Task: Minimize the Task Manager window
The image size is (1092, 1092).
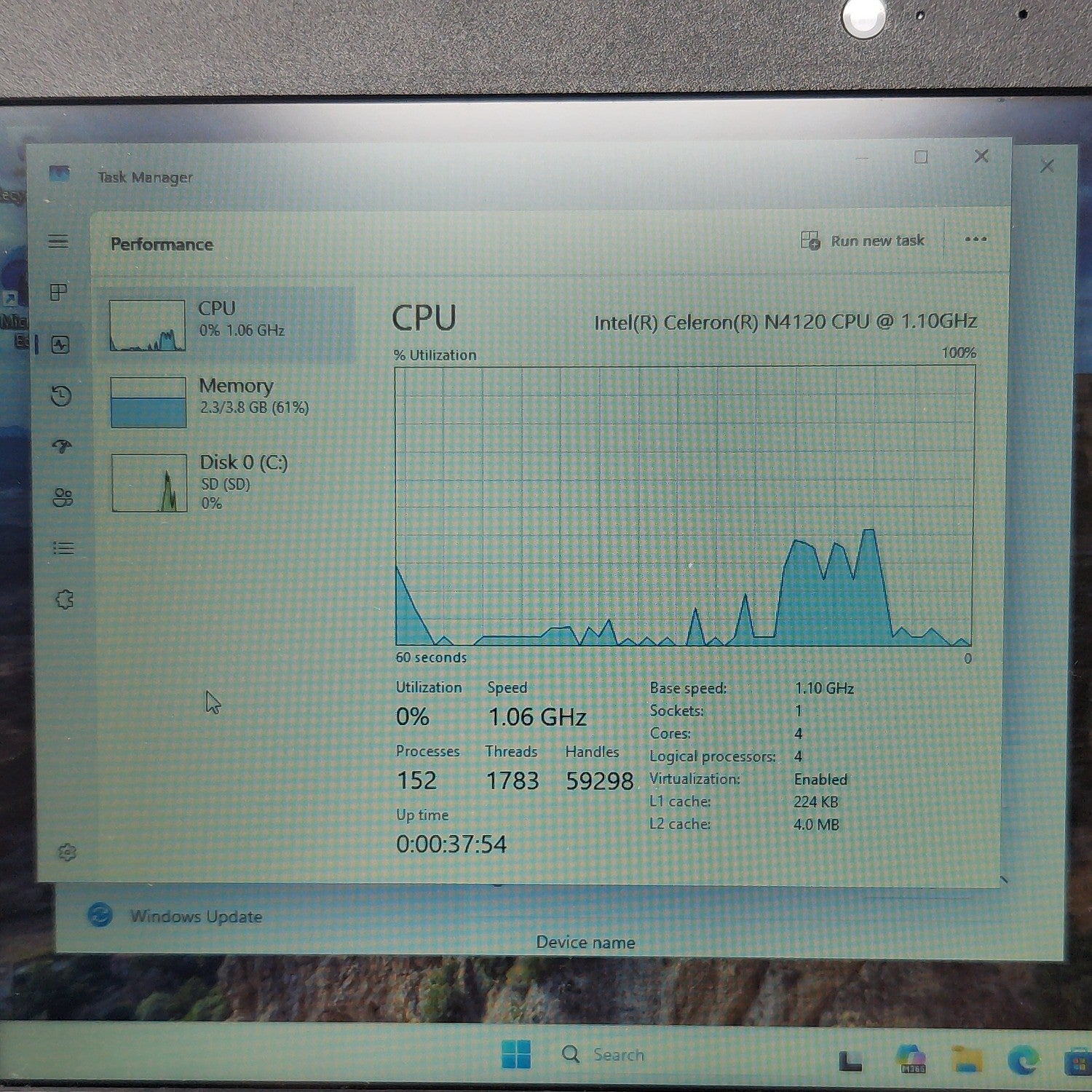Action: [x=862, y=158]
